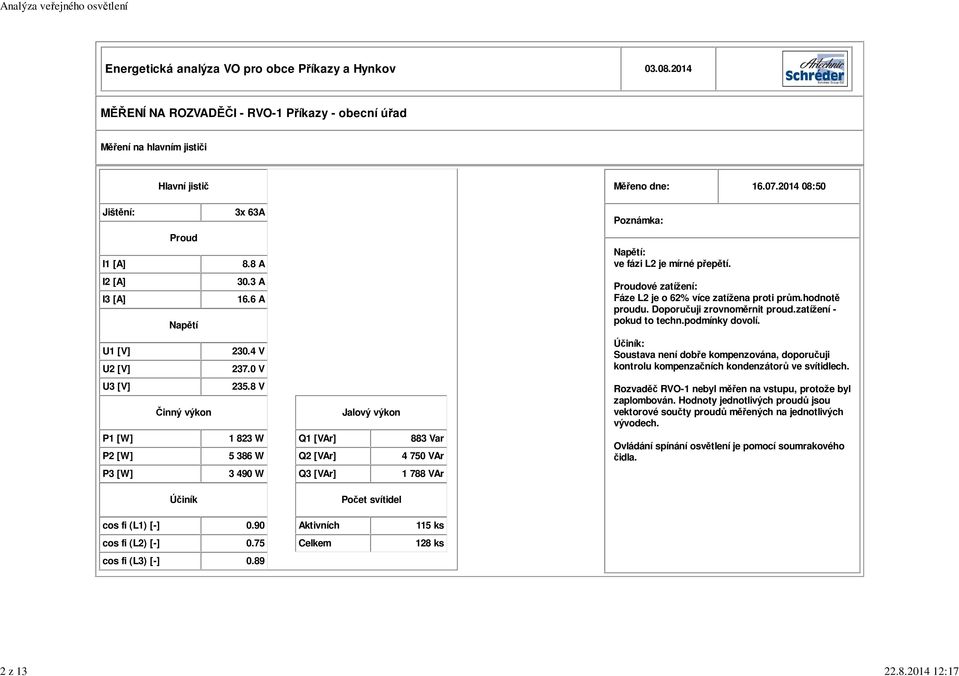Viewport: 959px width, 676px height.
Task: Select the cos fi (L3) value 0.89
Action: point(256,561)
